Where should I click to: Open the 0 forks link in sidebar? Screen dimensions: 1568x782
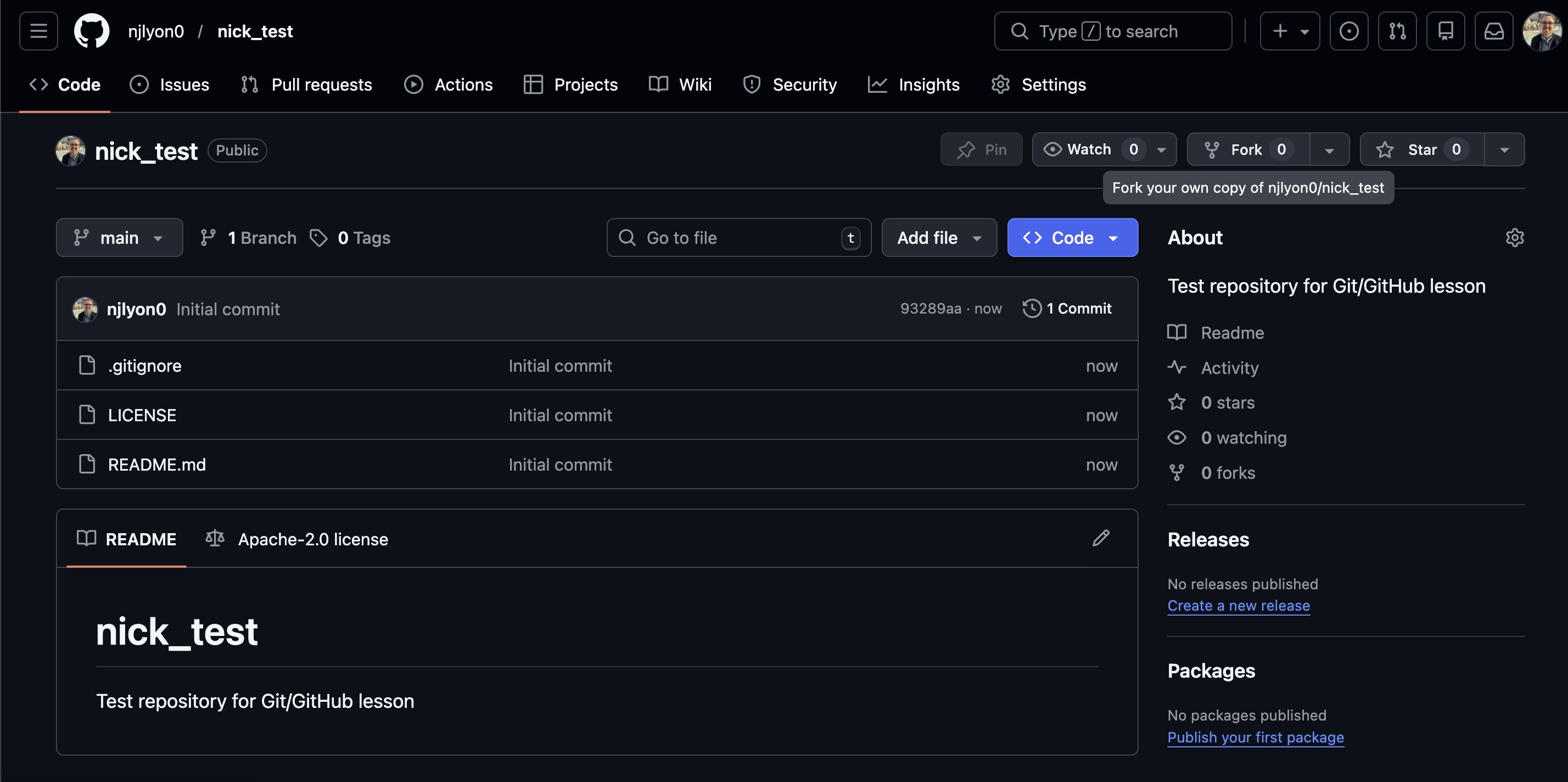1211,472
